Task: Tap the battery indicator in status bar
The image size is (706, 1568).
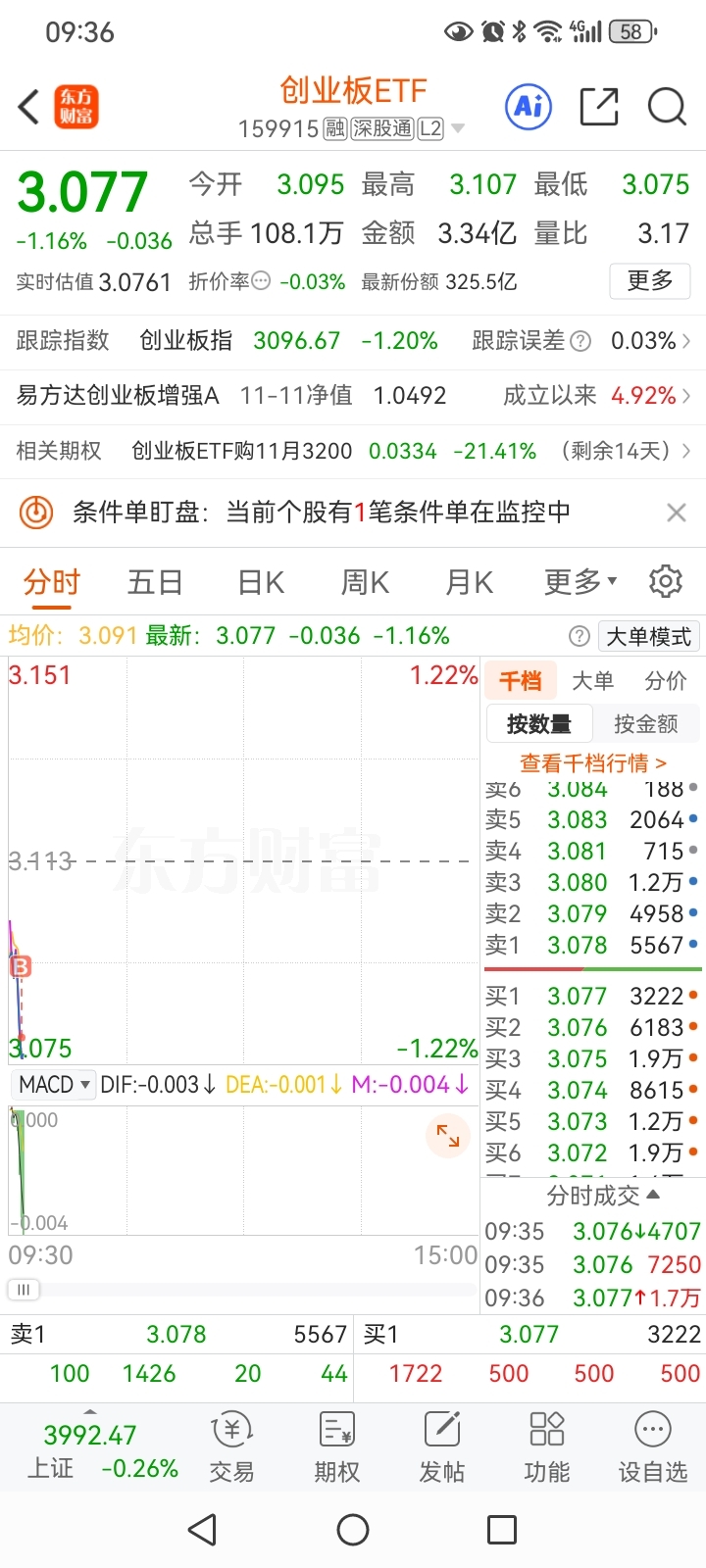Action: 631,32
